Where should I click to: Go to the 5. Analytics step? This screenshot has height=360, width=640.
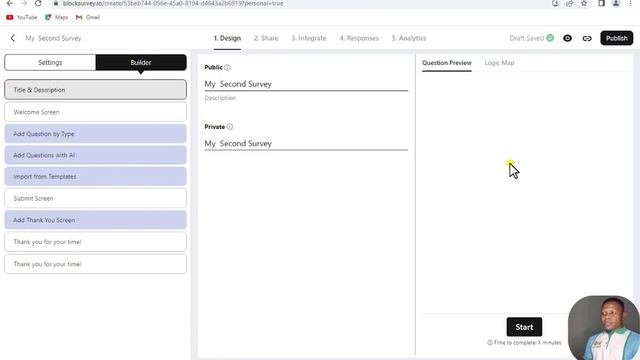coord(409,38)
